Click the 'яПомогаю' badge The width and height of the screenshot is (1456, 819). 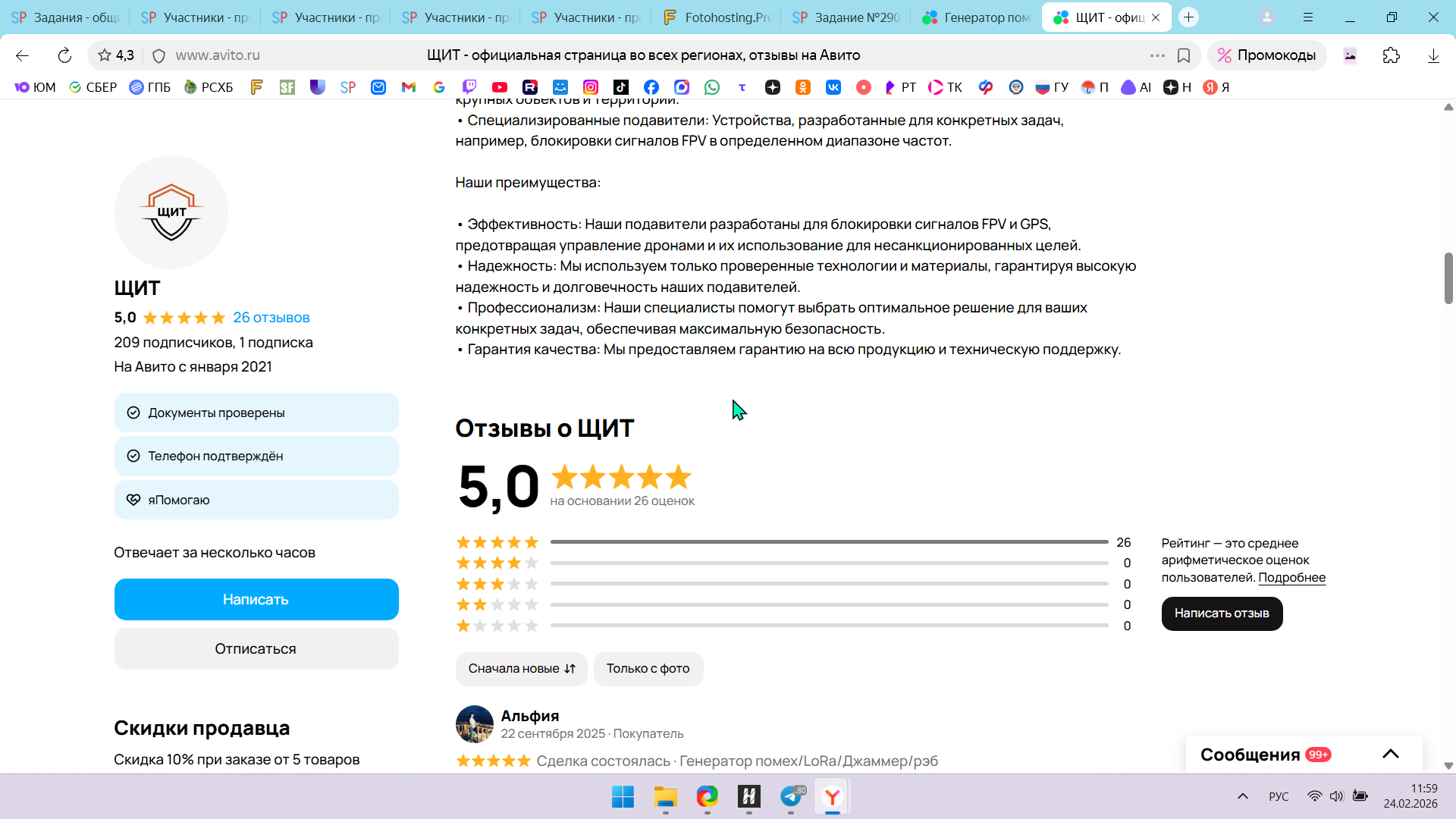pyautogui.click(x=256, y=500)
